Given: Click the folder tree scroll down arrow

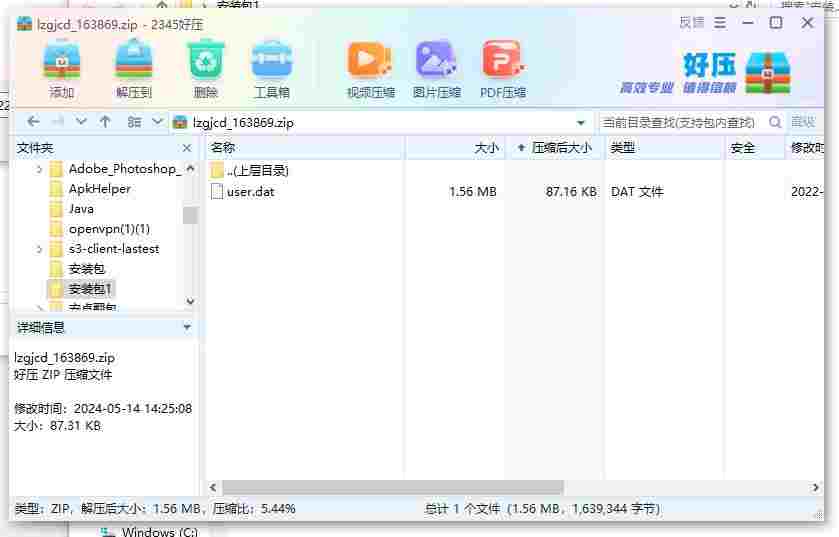Looking at the screenshot, I should coord(190,302).
